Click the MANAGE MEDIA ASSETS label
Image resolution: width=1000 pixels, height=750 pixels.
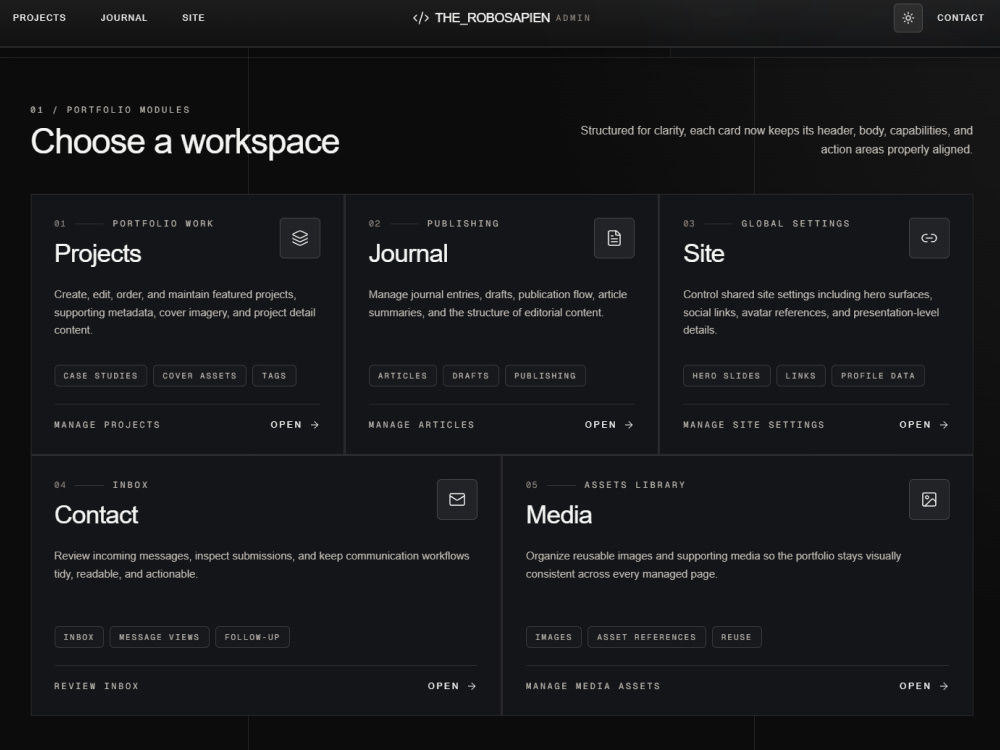pyautogui.click(x=593, y=686)
